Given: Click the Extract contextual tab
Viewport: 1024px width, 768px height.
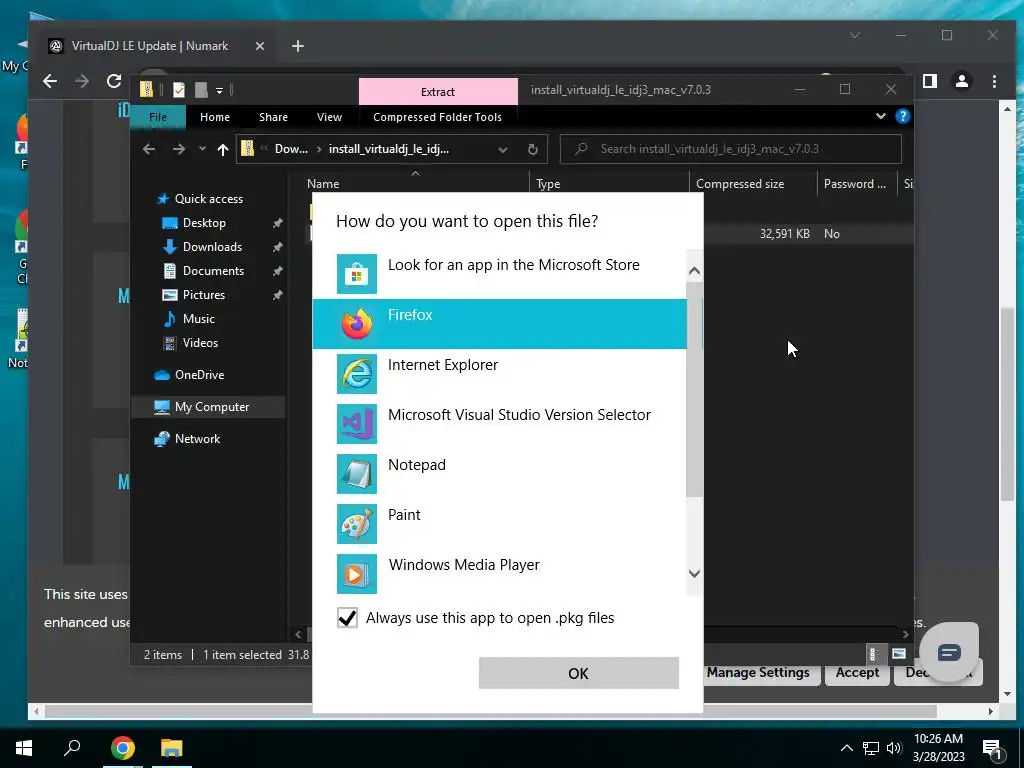Looking at the screenshot, I should [438, 91].
